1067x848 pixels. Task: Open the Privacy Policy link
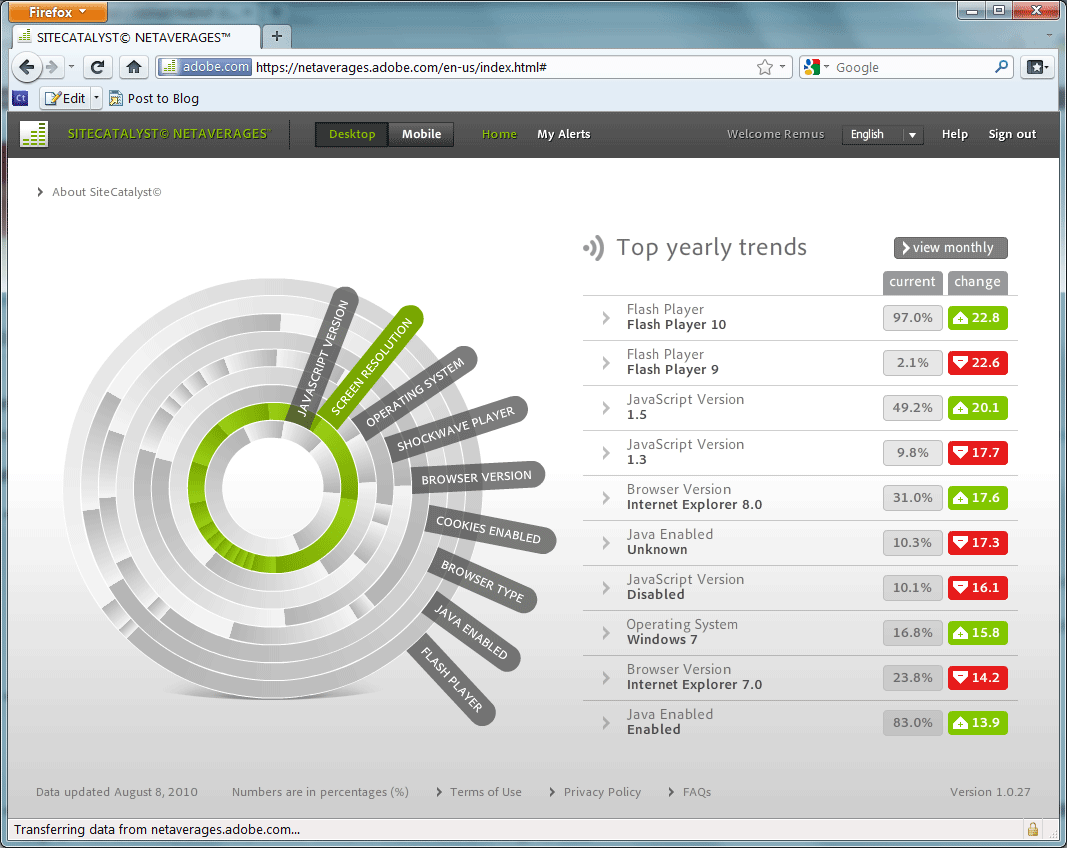coord(601,791)
